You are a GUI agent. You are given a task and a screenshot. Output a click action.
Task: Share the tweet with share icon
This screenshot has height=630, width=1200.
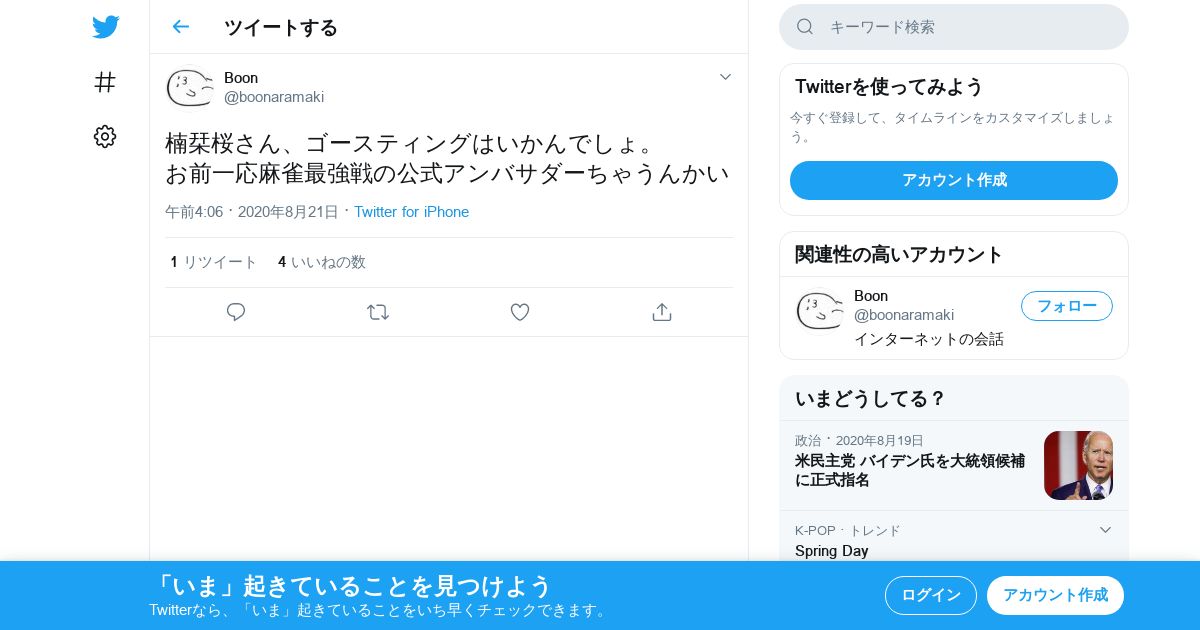pyautogui.click(x=661, y=312)
